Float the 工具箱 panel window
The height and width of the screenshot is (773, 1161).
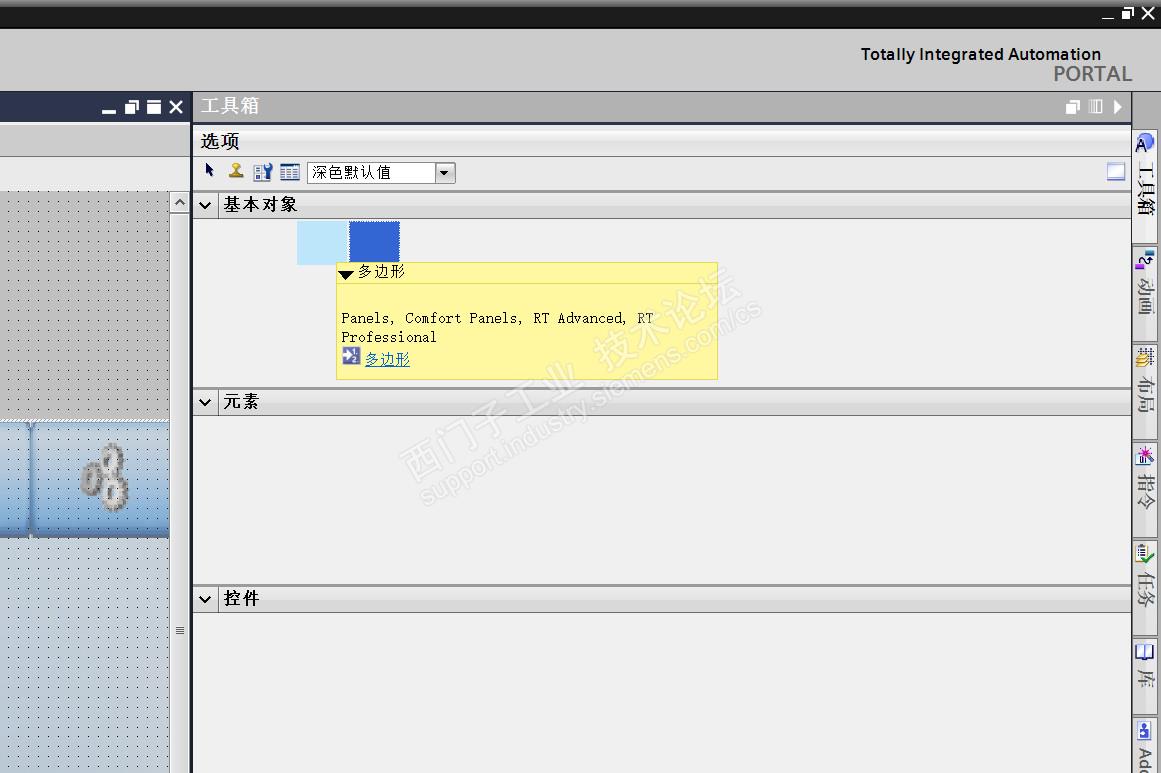[x=1073, y=107]
